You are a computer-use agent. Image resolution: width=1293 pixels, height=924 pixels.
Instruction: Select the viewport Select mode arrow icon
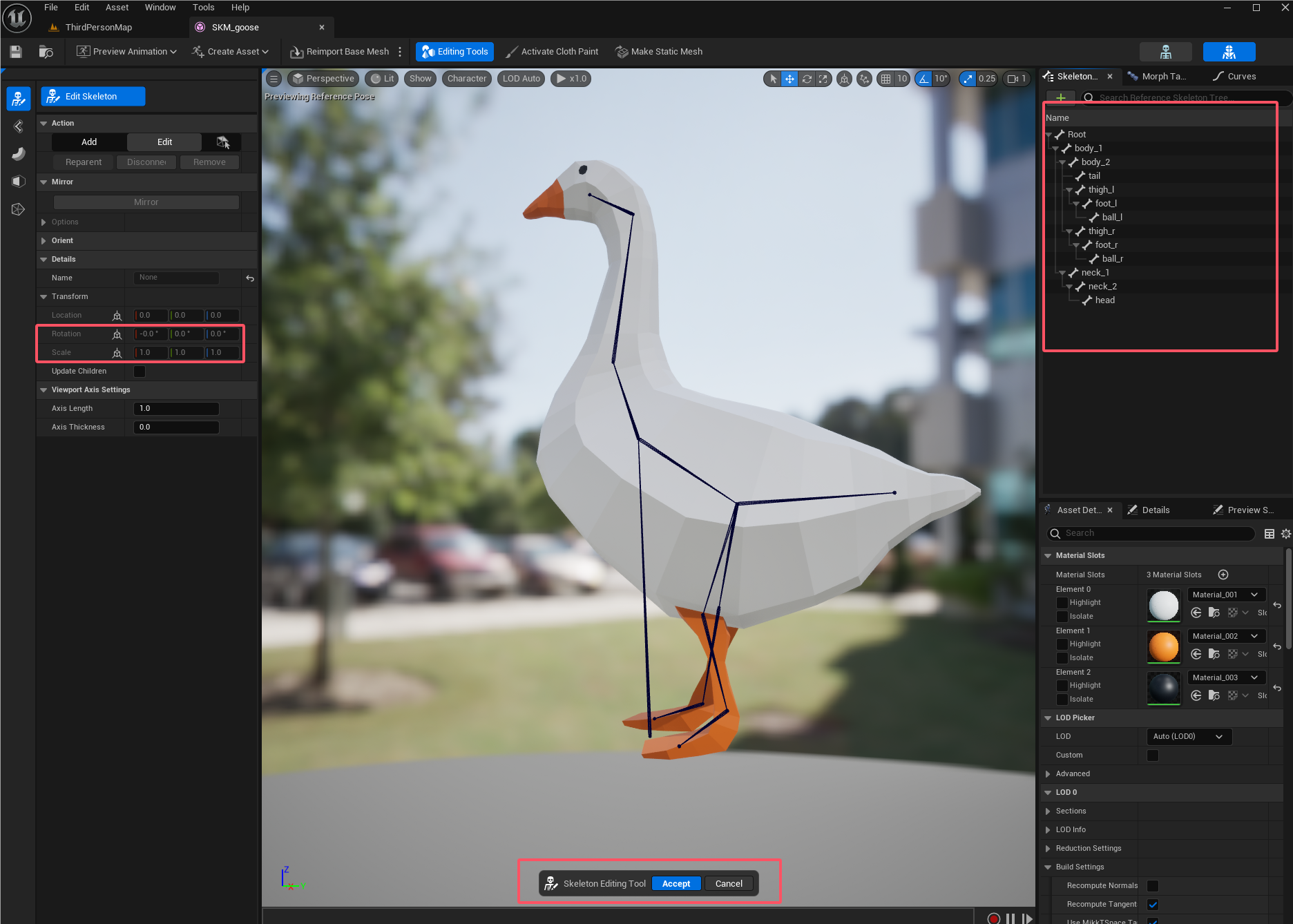pyautogui.click(x=773, y=79)
